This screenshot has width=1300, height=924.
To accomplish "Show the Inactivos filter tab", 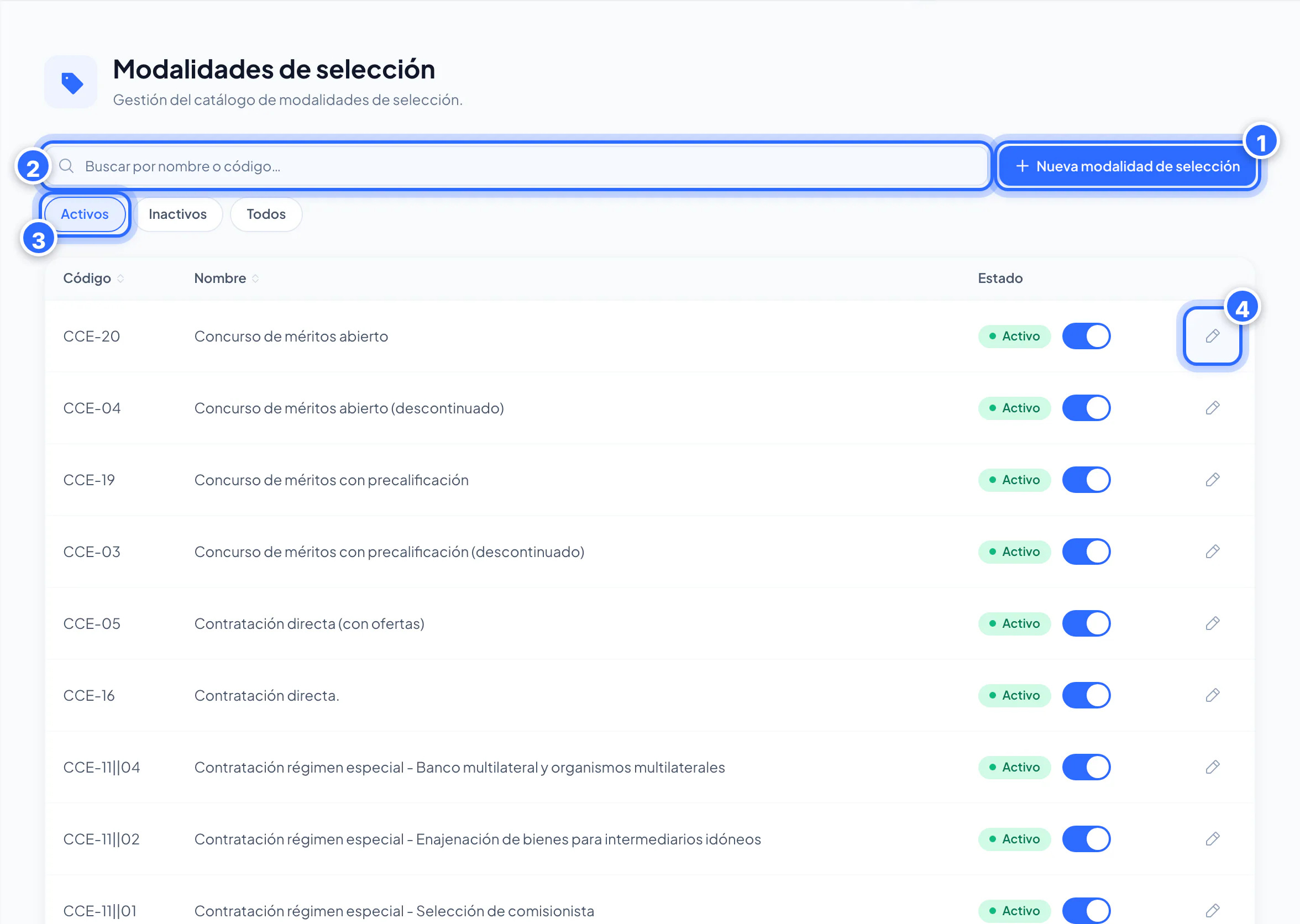I will (177, 214).
